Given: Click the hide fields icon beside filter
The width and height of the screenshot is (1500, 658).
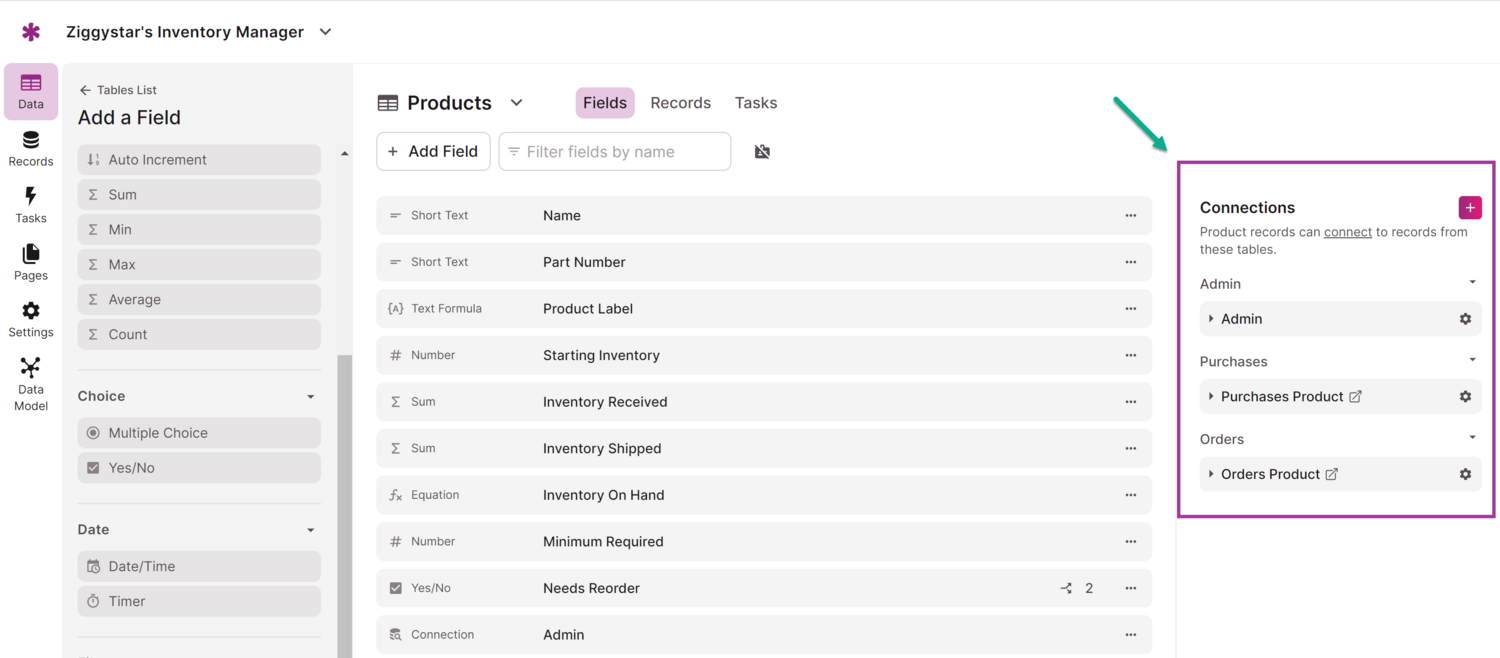Looking at the screenshot, I should (x=762, y=152).
